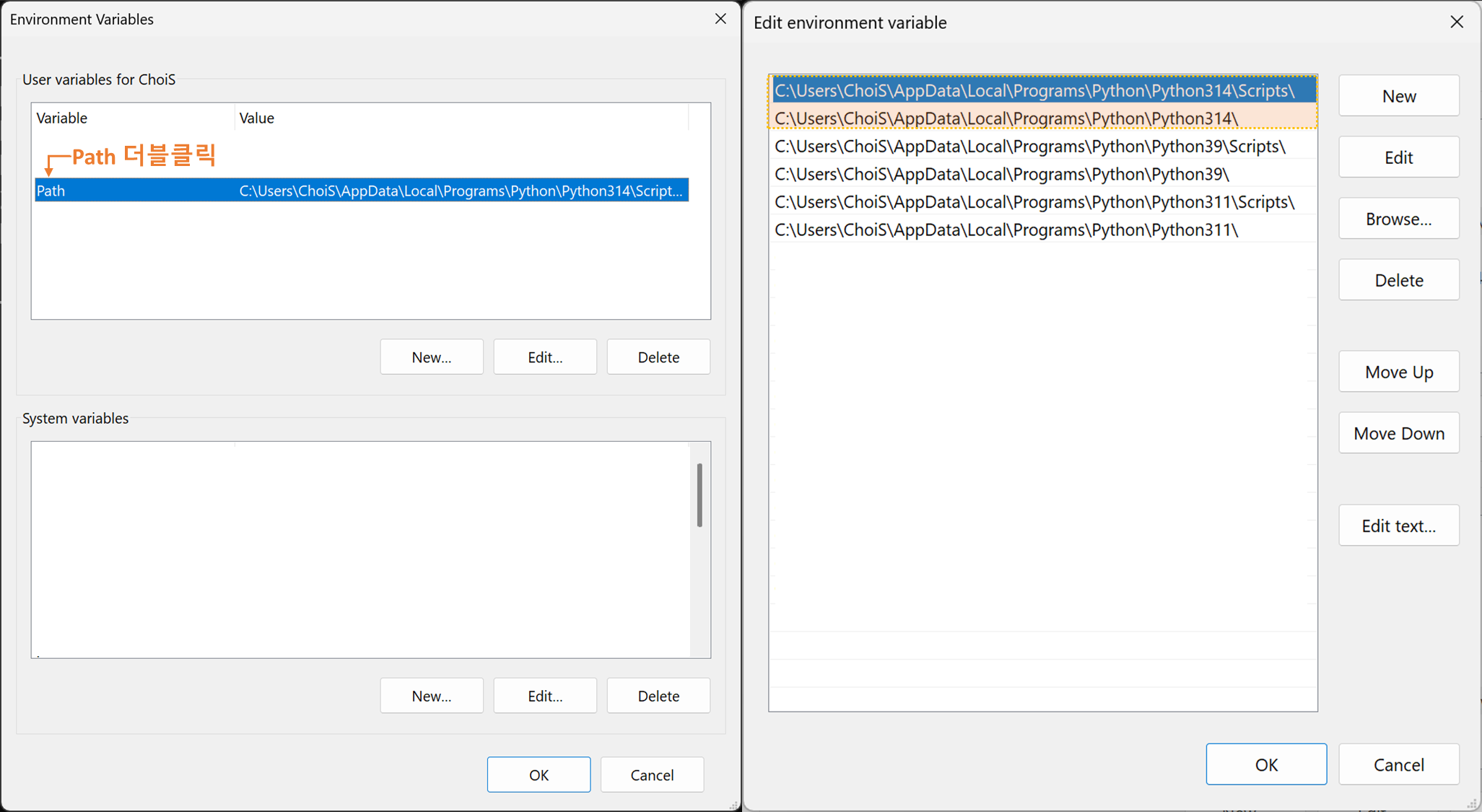Select the Python314\ path entry
The width and height of the screenshot is (1482, 812).
(x=1006, y=118)
